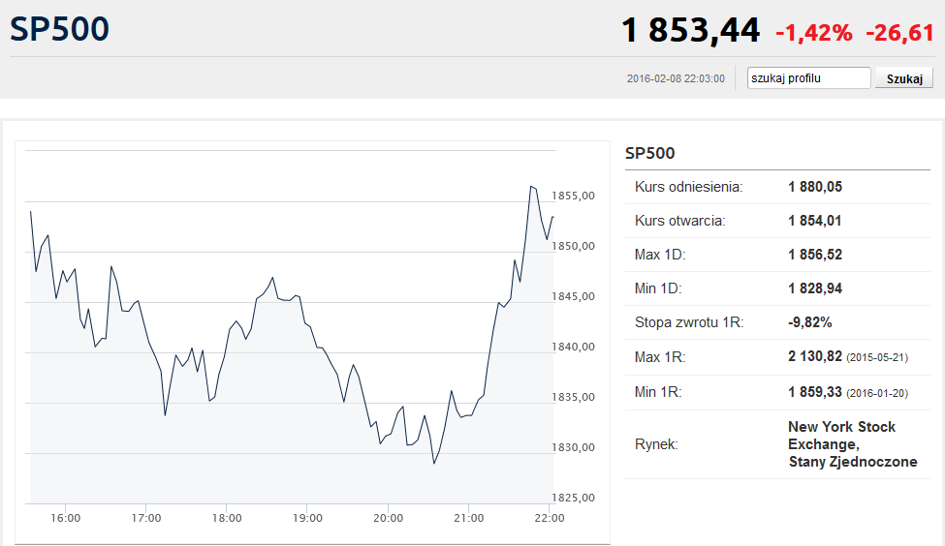This screenshot has width=945, height=546.
Task: Click the -26,61 point change
Action: click(x=900, y=33)
